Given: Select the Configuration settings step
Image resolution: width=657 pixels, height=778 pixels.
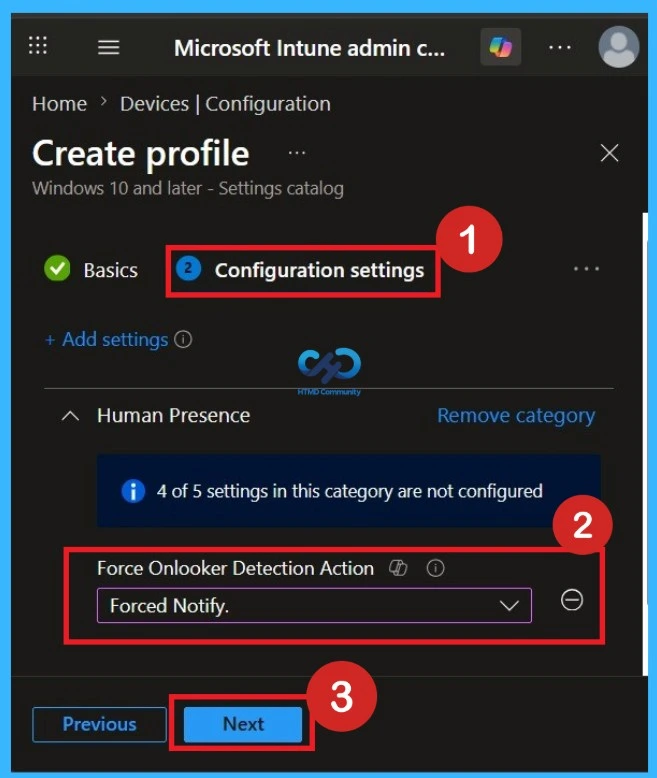Looking at the screenshot, I should (301, 270).
